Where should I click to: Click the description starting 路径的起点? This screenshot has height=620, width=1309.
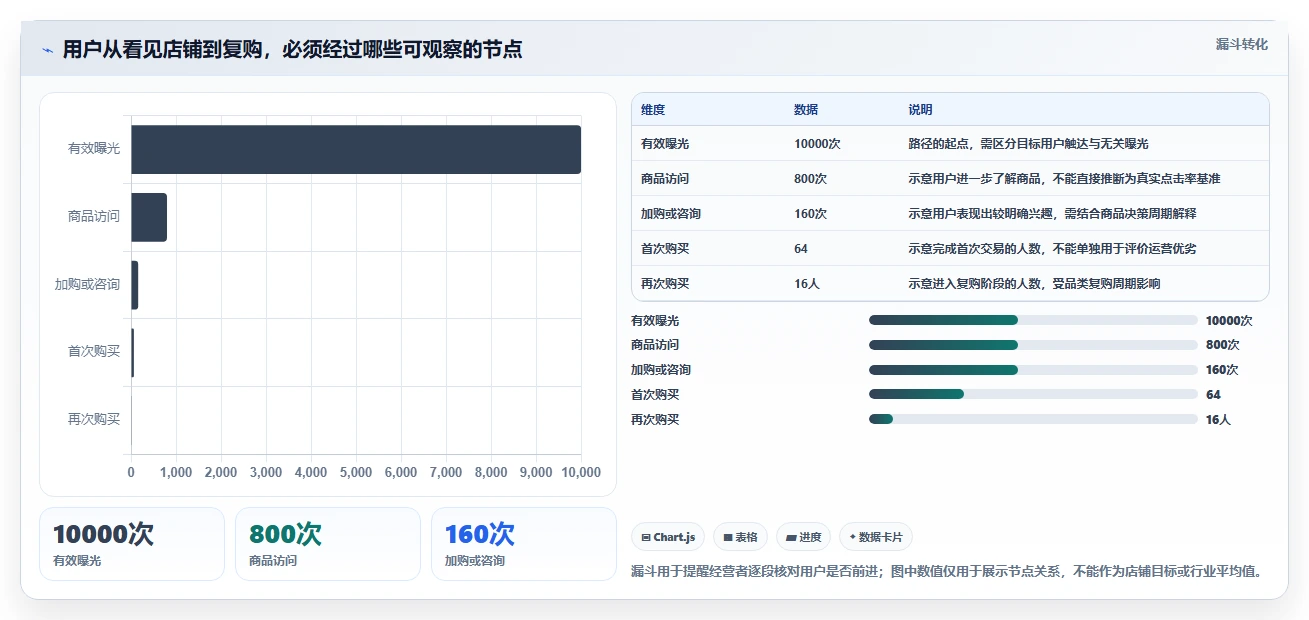(x=1028, y=144)
